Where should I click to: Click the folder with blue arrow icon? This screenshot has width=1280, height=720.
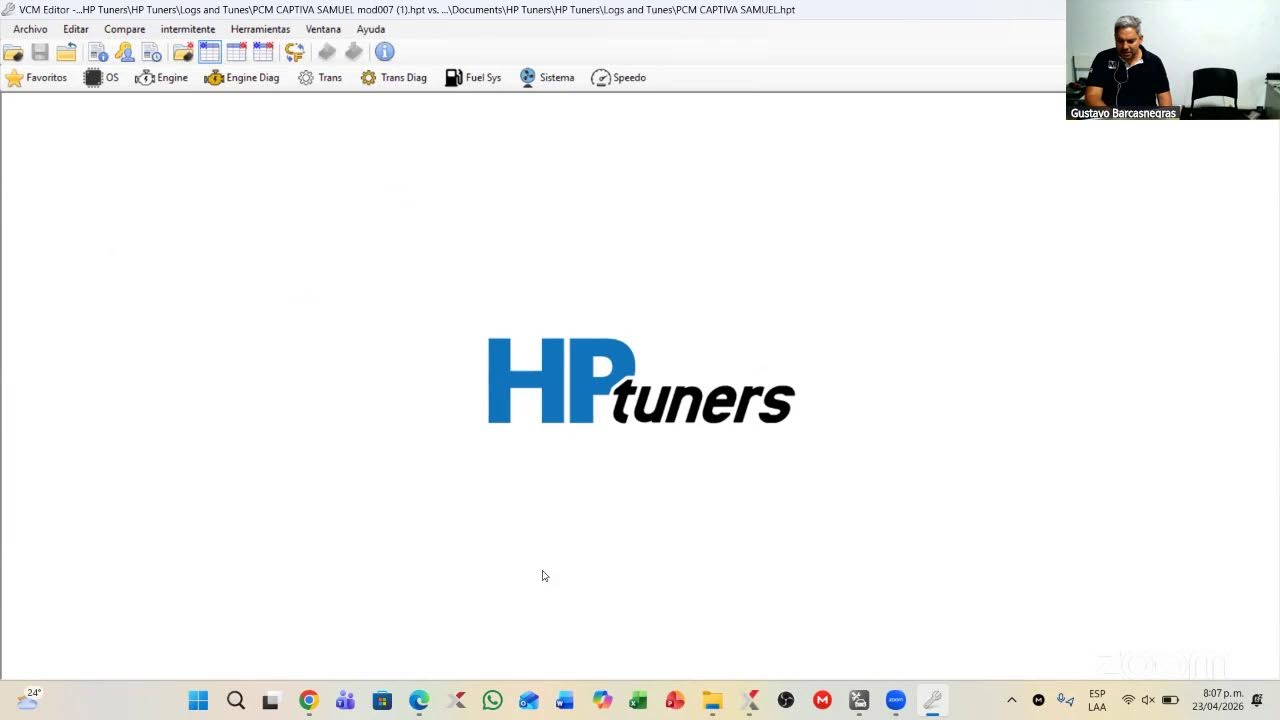[66, 52]
